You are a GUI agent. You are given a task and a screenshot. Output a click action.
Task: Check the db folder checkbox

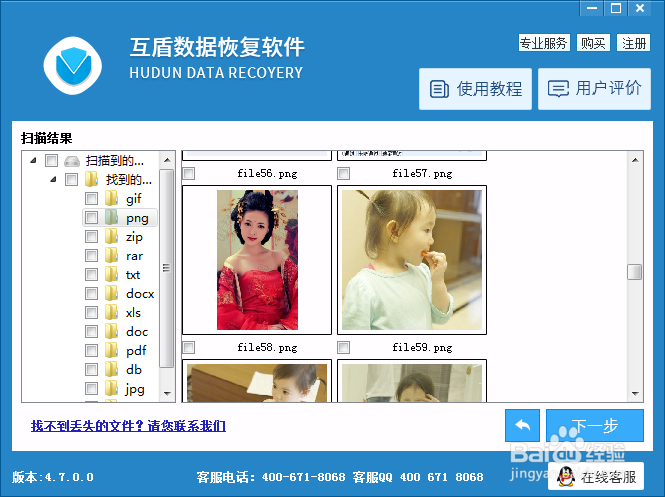tap(91, 369)
